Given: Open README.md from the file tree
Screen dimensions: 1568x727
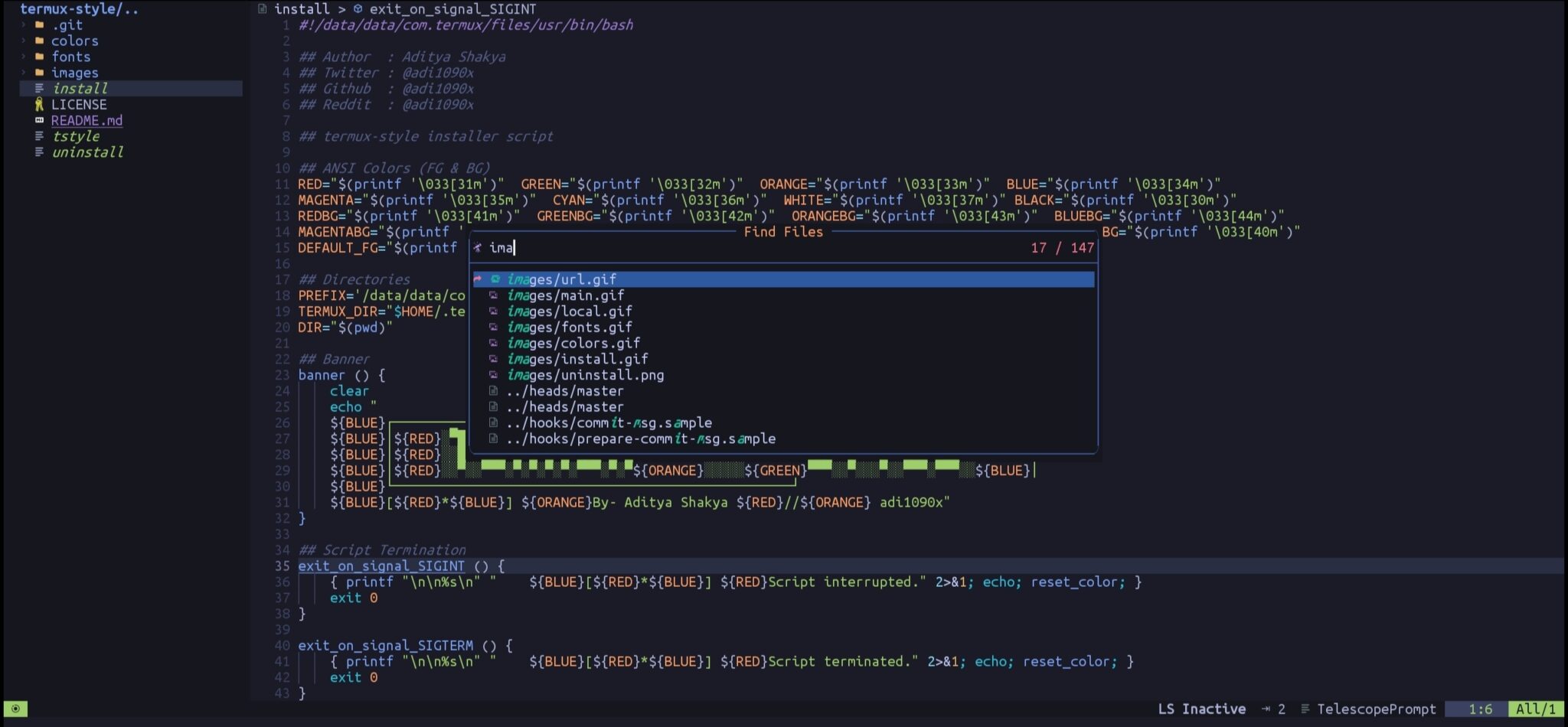Looking at the screenshot, I should coord(87,120).
